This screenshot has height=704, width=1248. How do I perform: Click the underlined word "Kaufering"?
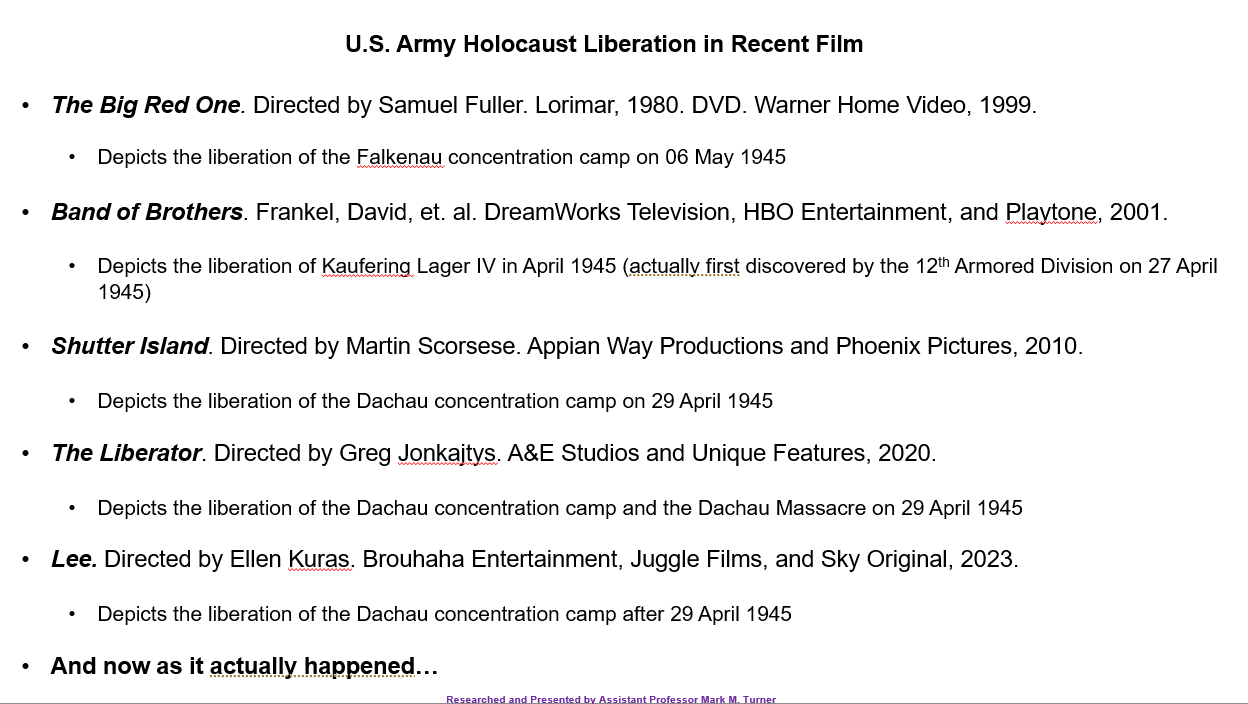pyautogui.click(x=366, y=266)
